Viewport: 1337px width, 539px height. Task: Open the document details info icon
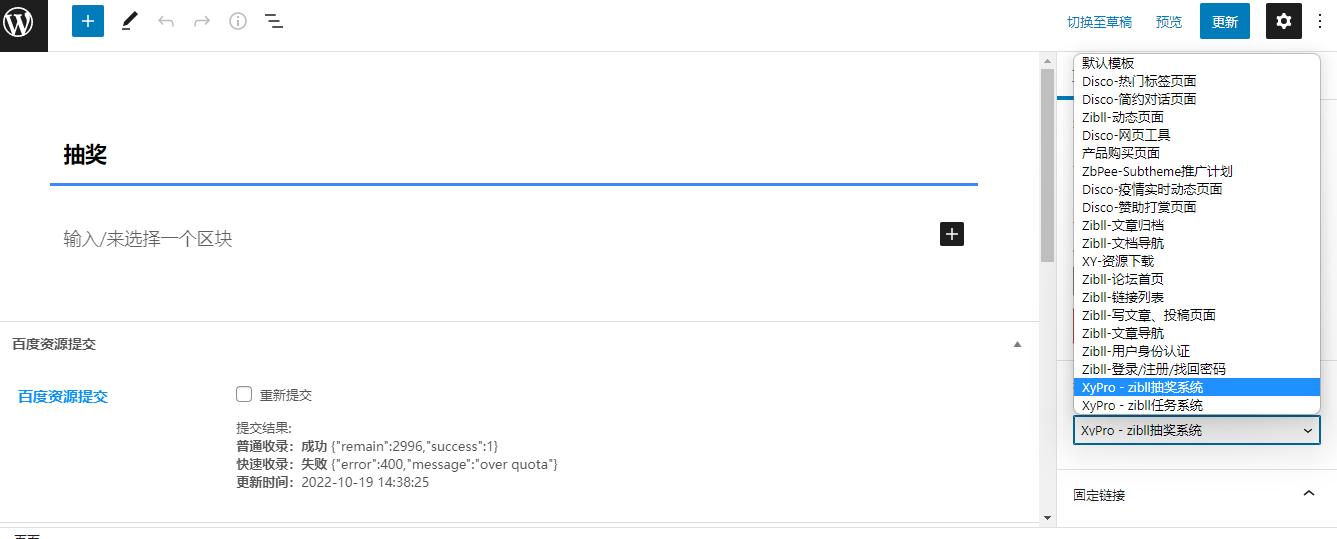coord(238,21)
